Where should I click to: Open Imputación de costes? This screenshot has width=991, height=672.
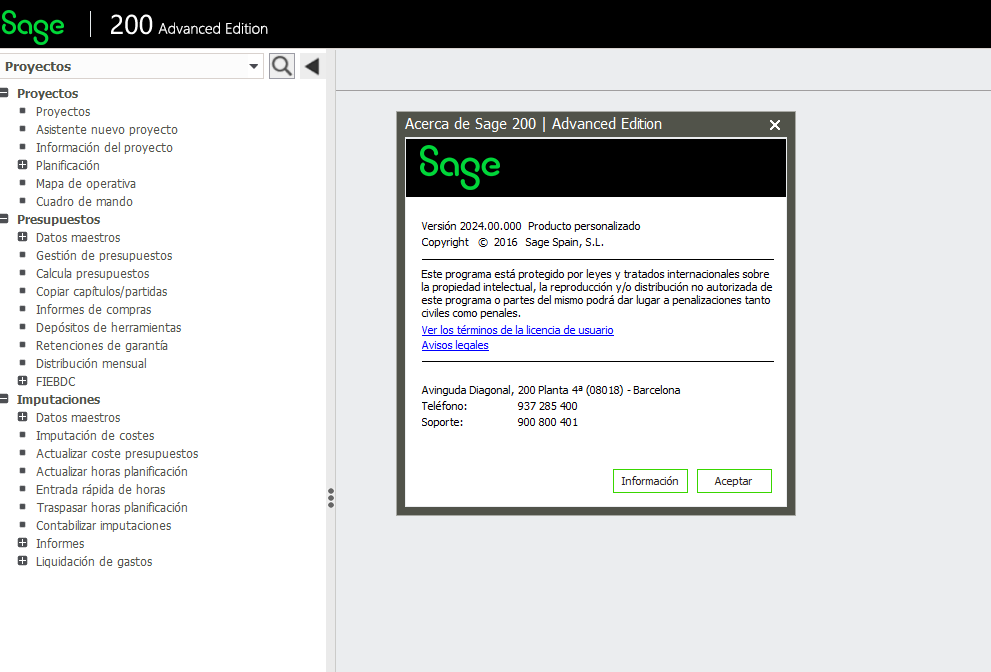tap(95, 436)
